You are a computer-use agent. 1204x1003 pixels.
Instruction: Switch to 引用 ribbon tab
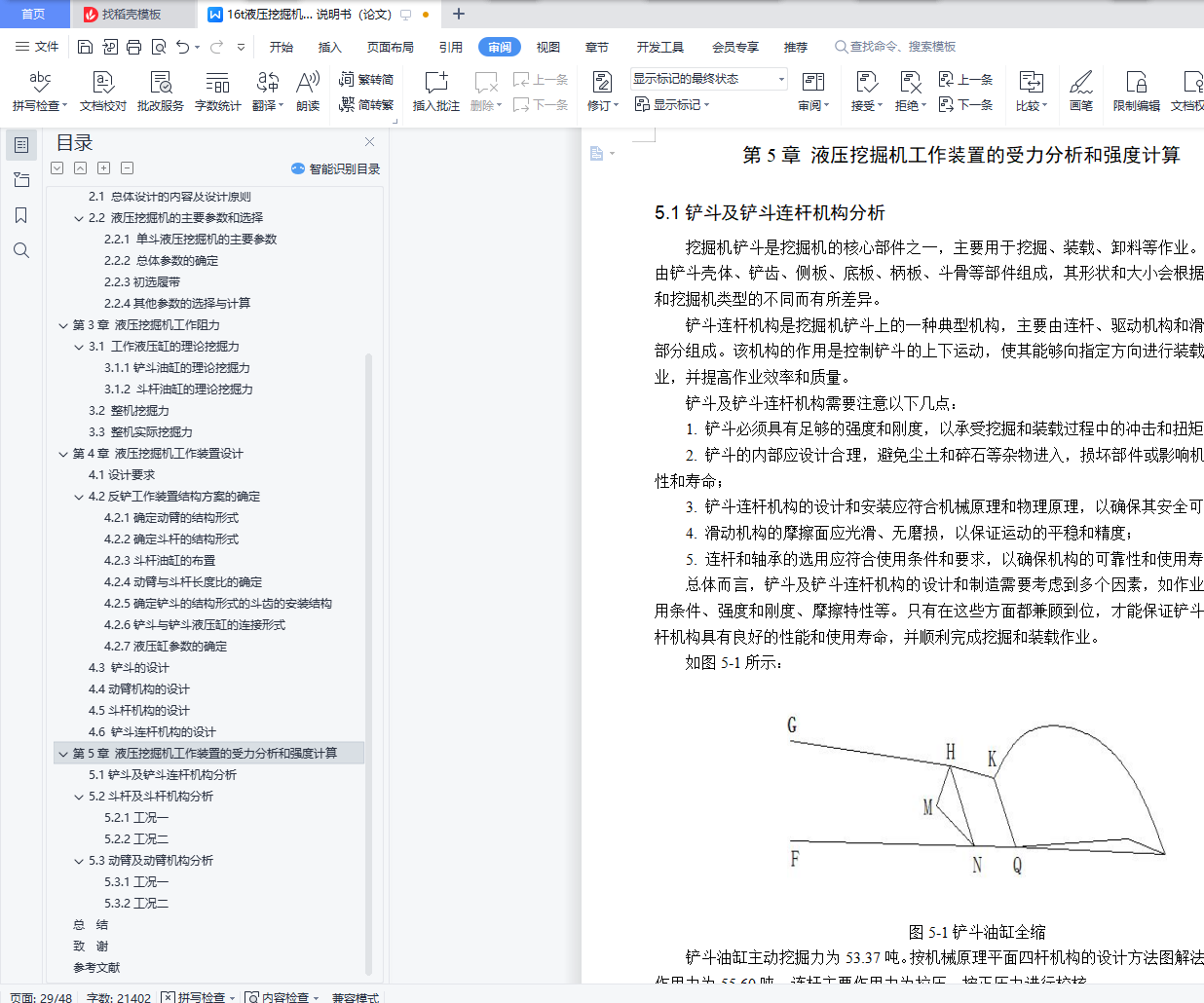450,47
